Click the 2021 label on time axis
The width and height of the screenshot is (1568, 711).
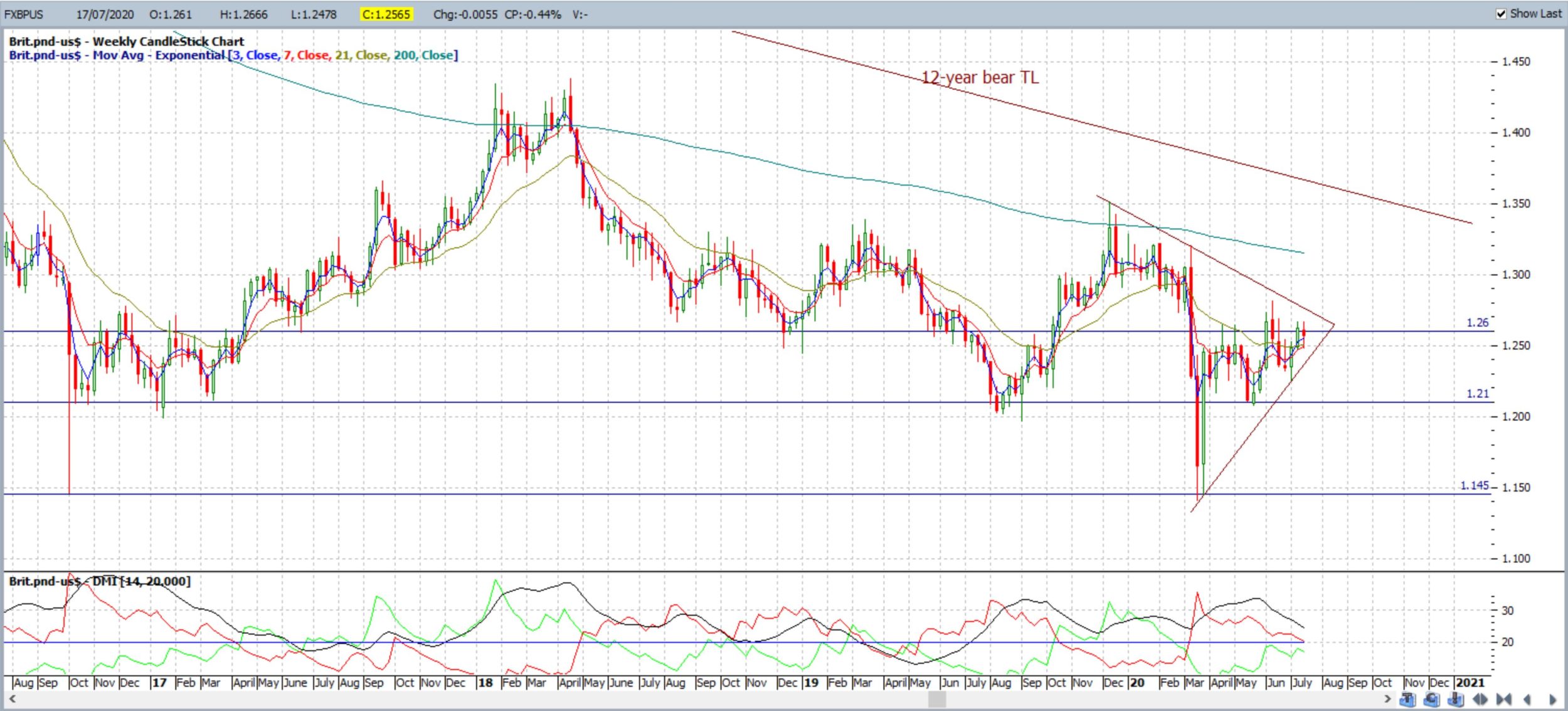point(1470,683)
